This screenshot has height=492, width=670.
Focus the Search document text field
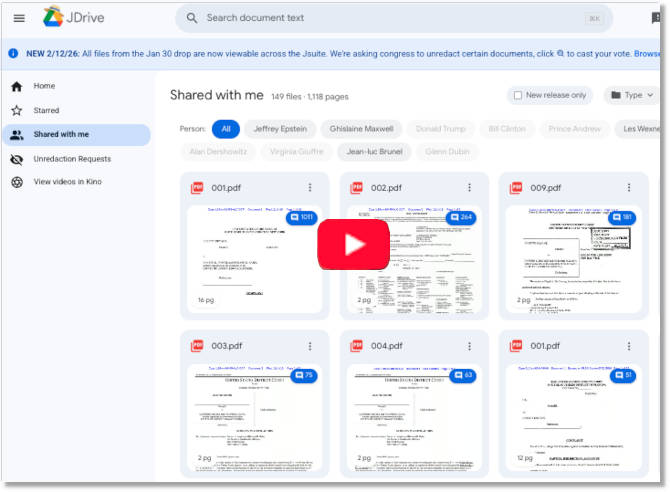point(394,18)
